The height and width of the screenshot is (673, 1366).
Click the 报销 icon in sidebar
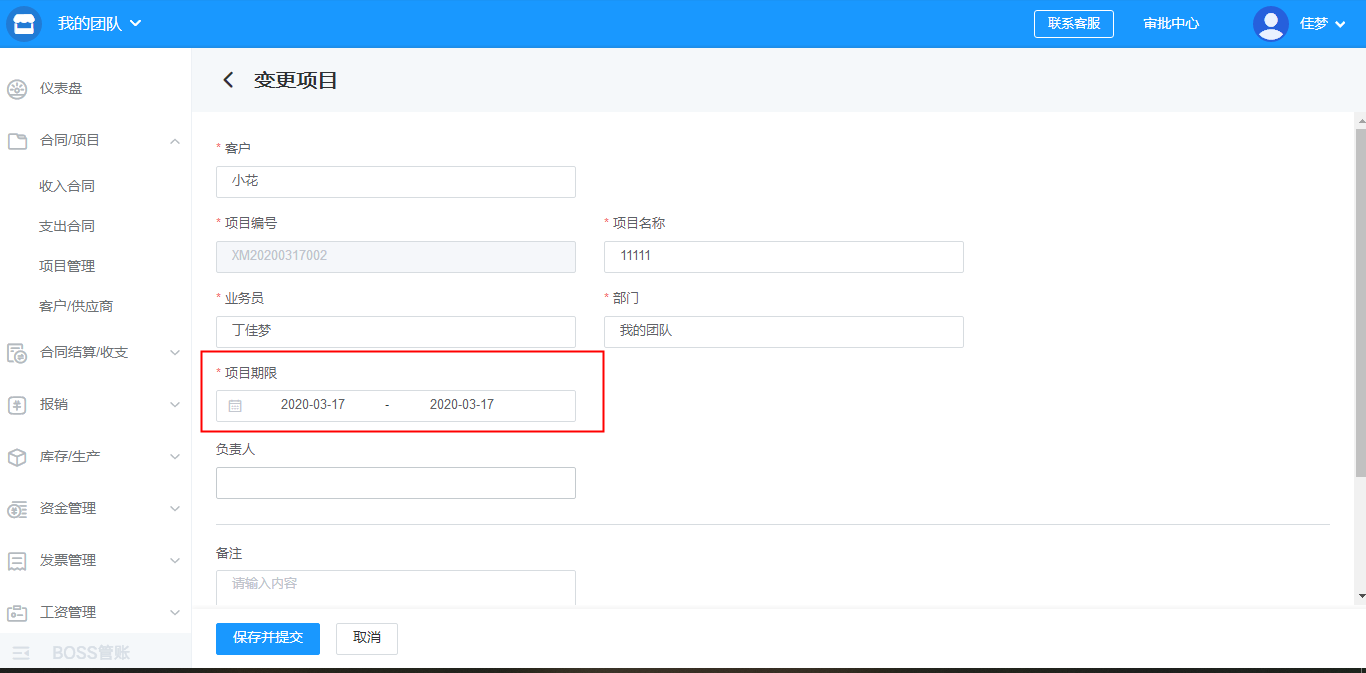click(17, 405)
